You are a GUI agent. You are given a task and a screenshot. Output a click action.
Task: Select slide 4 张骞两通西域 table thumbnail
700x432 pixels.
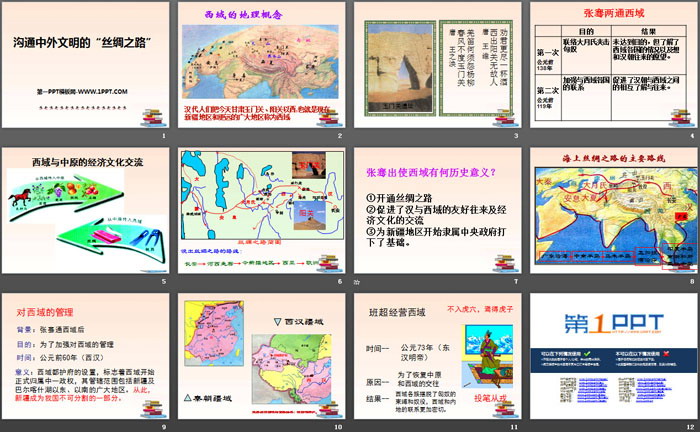(614, 65)
